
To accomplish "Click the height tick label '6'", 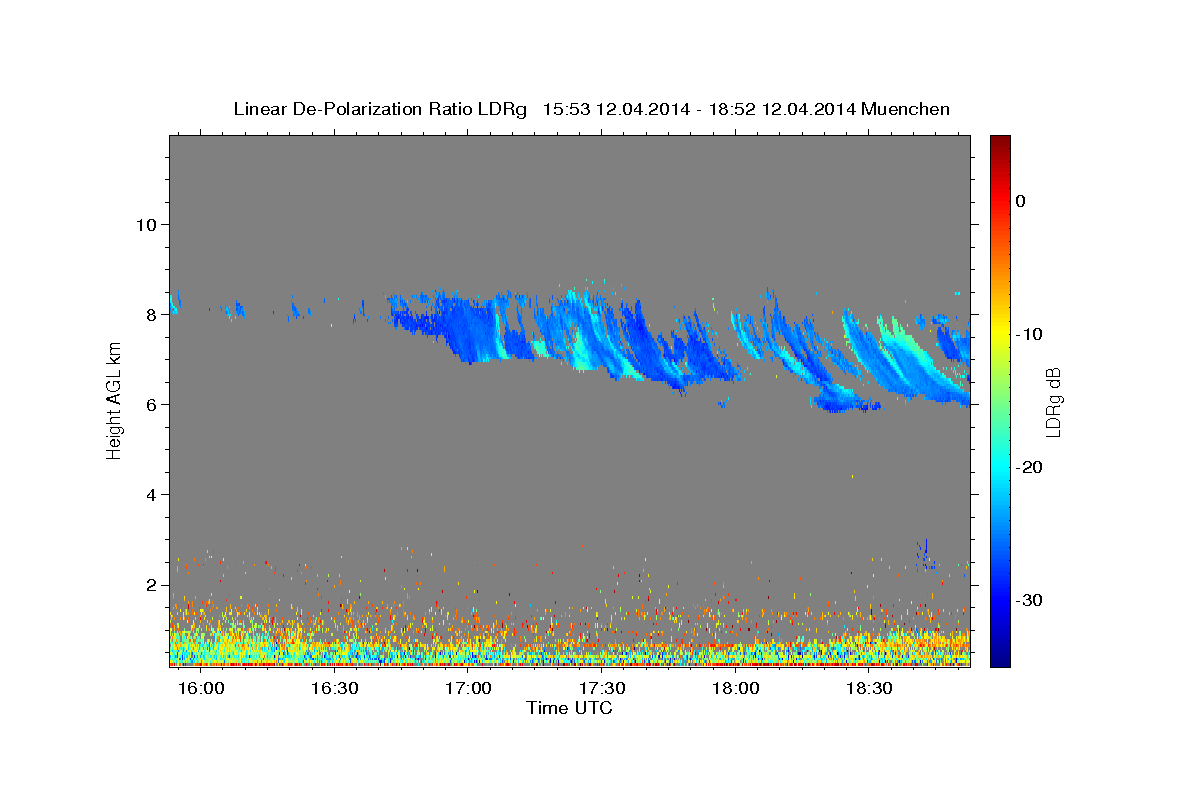I will tap(150, 404).
